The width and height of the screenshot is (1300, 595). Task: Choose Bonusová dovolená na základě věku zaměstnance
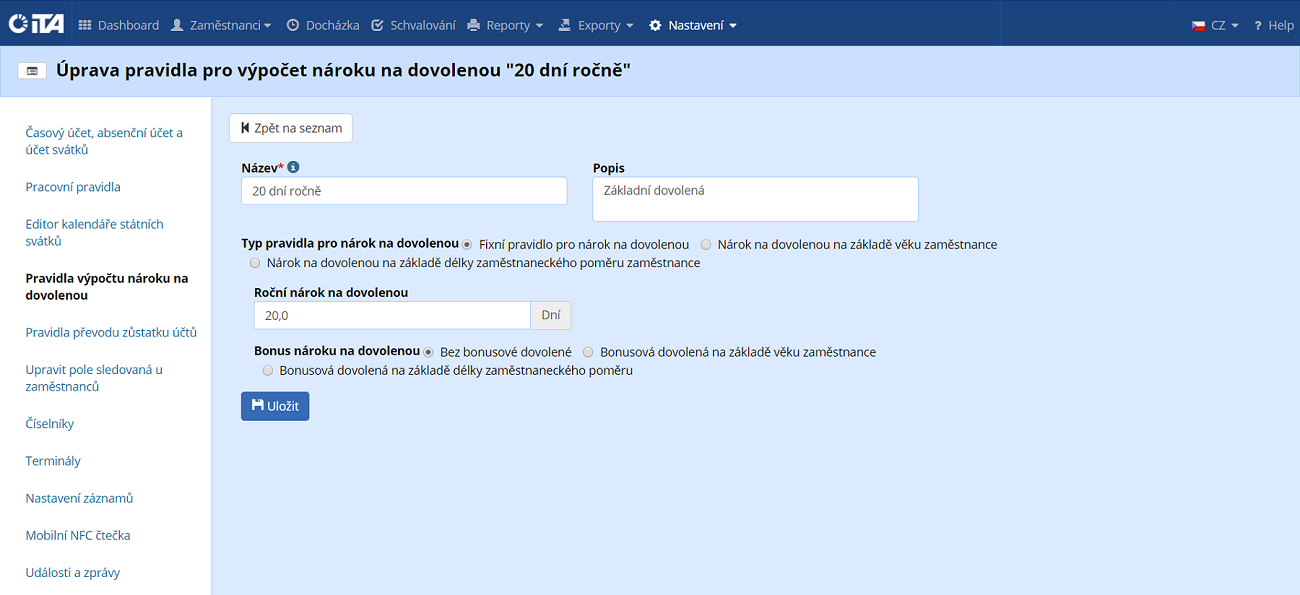pos(588,352)
